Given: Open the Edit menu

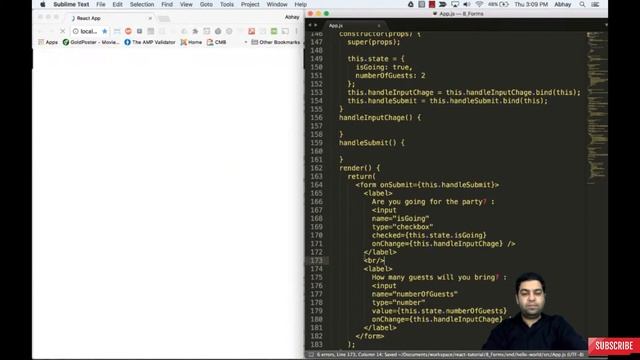Looking at the screenshot, I should [x=118, y=4].
